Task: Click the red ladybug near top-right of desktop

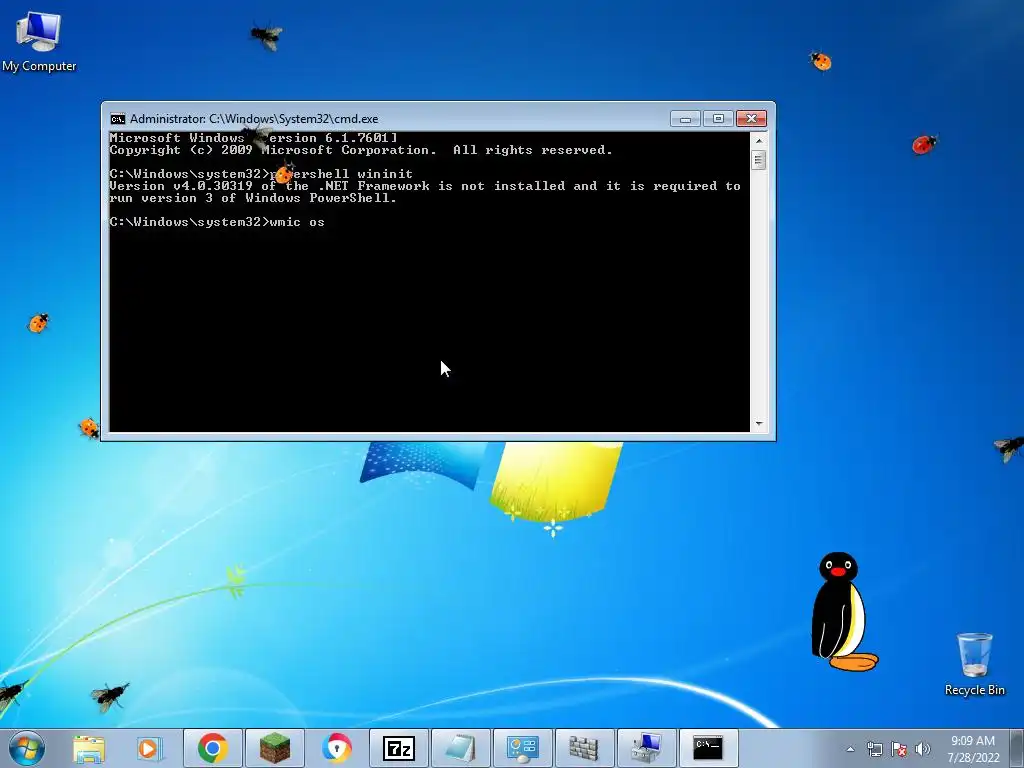Action: (x=923, y=144)
